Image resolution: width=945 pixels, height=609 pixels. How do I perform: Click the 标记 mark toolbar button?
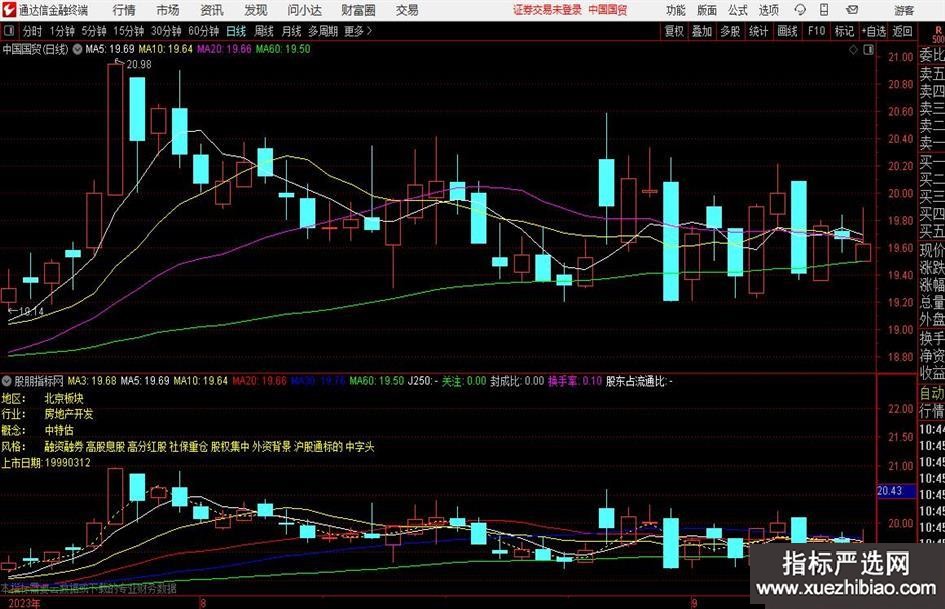click(844, 31)
